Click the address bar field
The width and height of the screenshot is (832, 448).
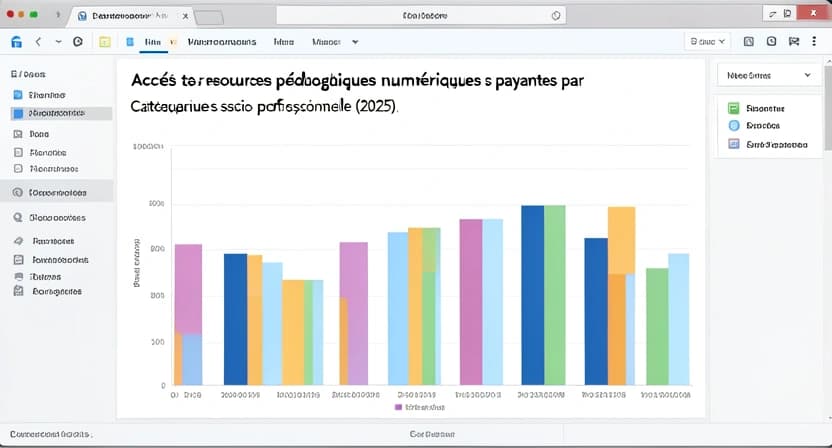click(x=421, y=15)
